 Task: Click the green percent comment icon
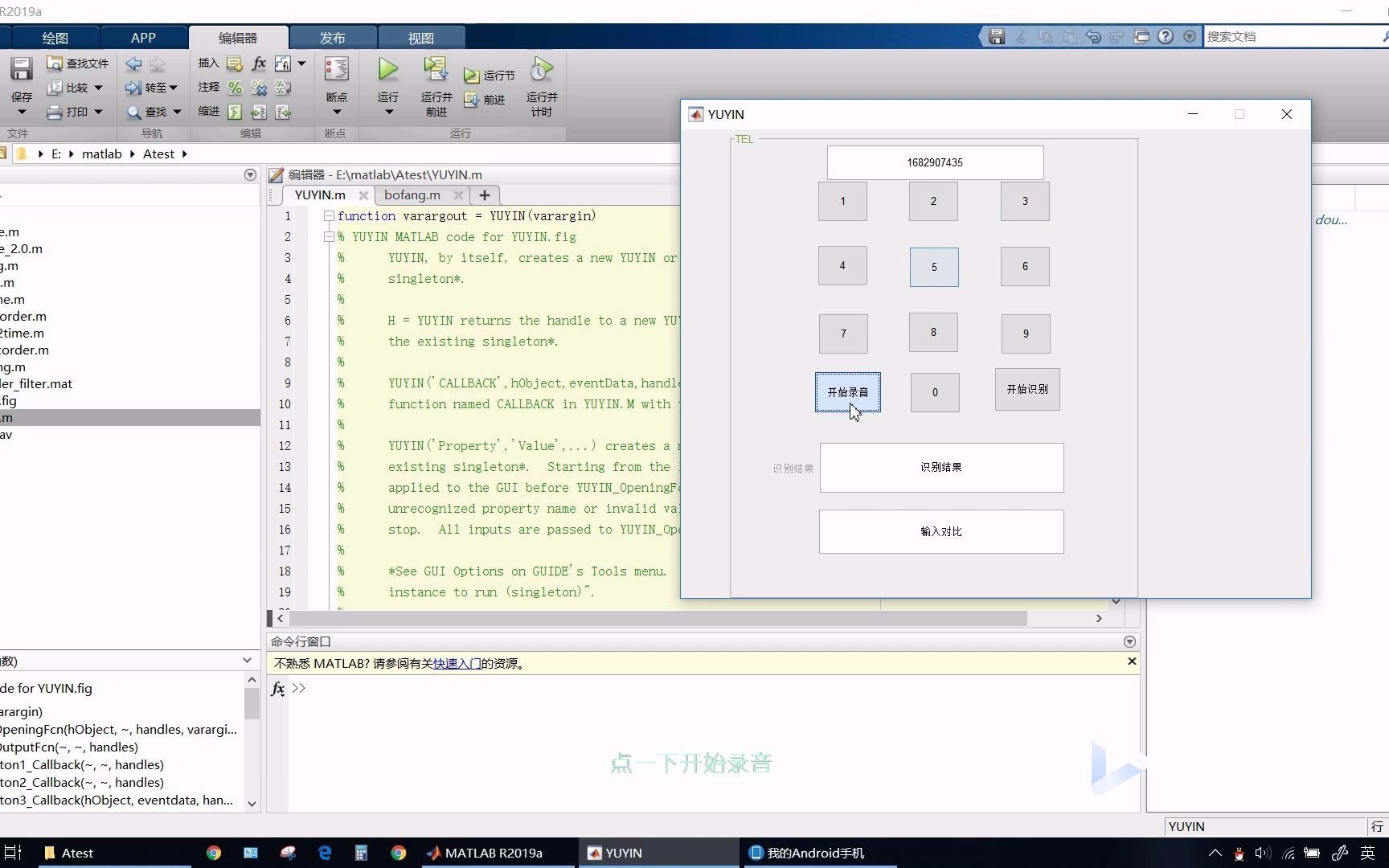click(x=235, y=88)
